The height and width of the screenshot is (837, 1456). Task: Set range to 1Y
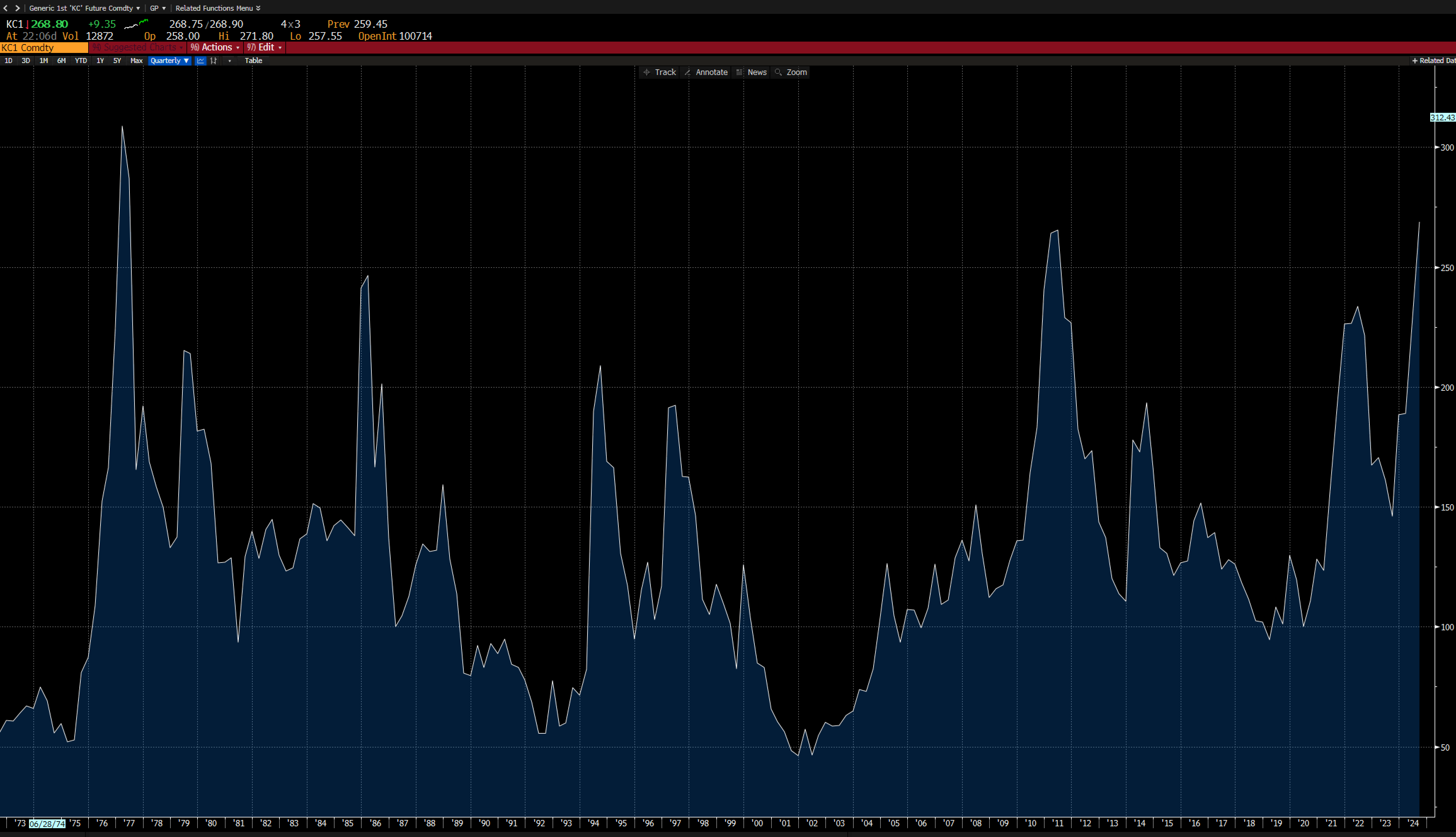pyautogui.click(x=100, y=61)
